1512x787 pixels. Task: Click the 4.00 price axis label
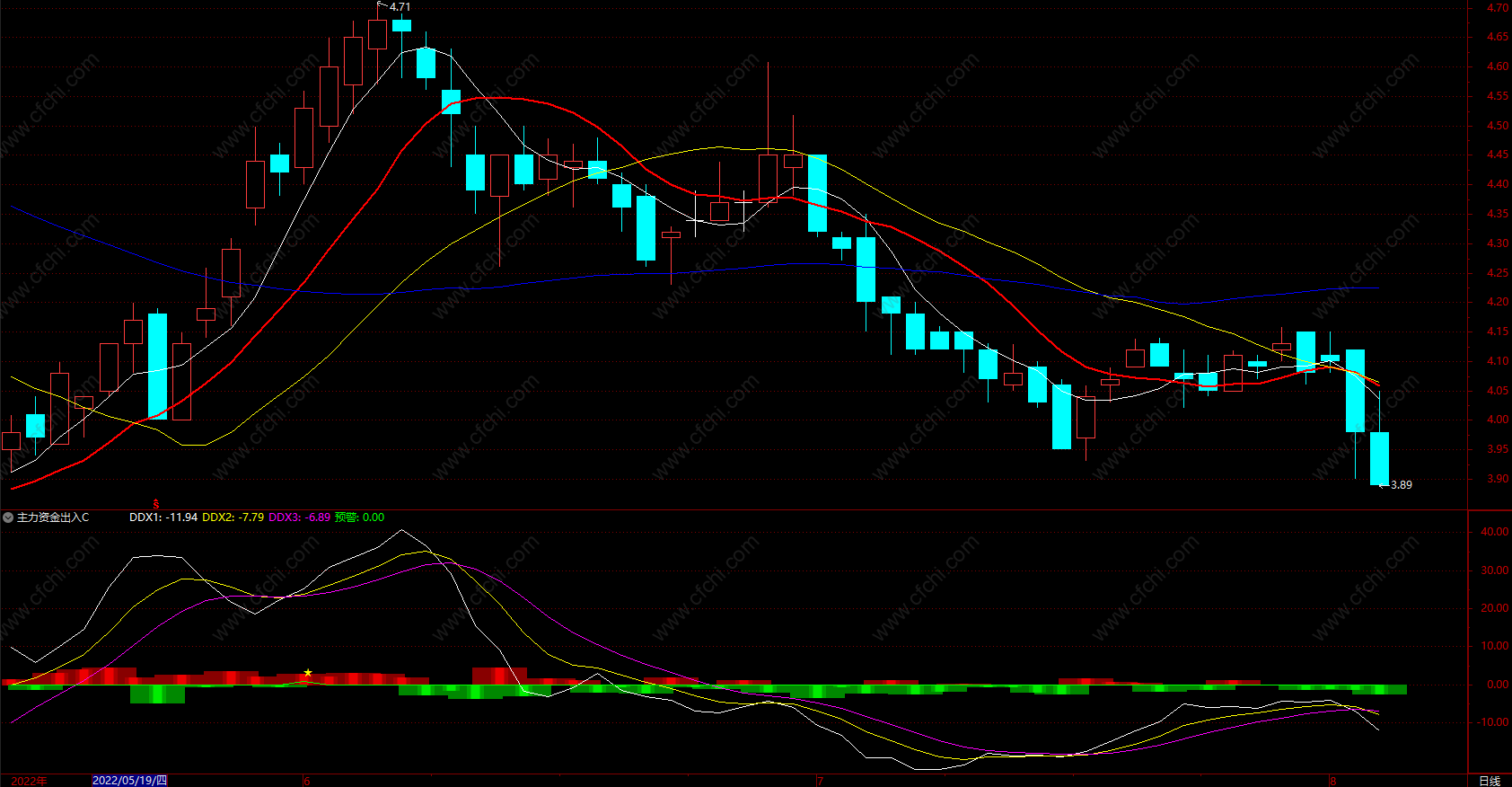point(1497,420)
